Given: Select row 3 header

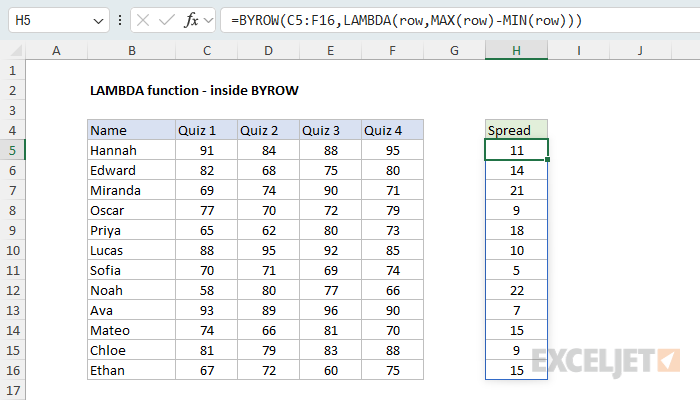Looking at the screenshot, I should 12,110.
